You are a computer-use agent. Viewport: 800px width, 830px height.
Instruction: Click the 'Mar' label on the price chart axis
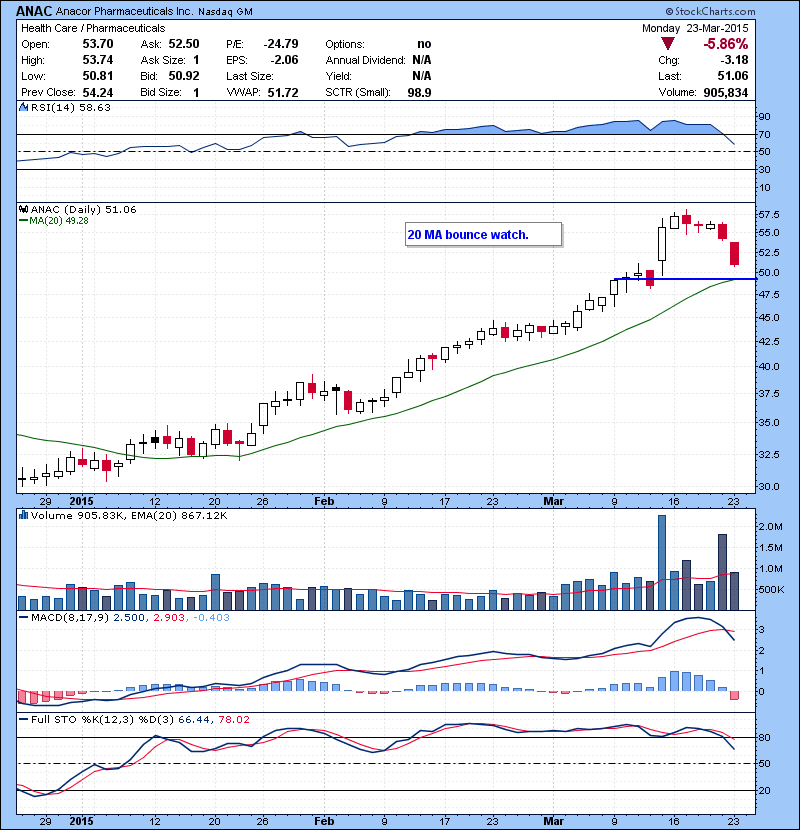pos(553,501)
